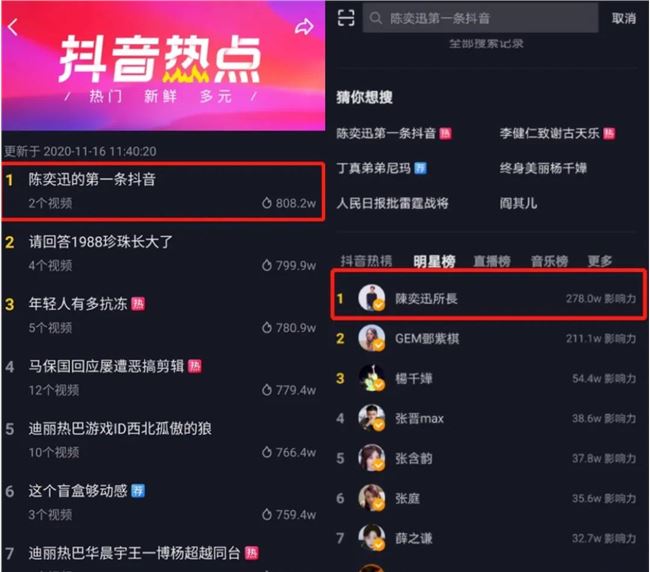Switch to the 直播榜 tab
The width and height of the screenshot is (650, 572).
pos(492,261)
